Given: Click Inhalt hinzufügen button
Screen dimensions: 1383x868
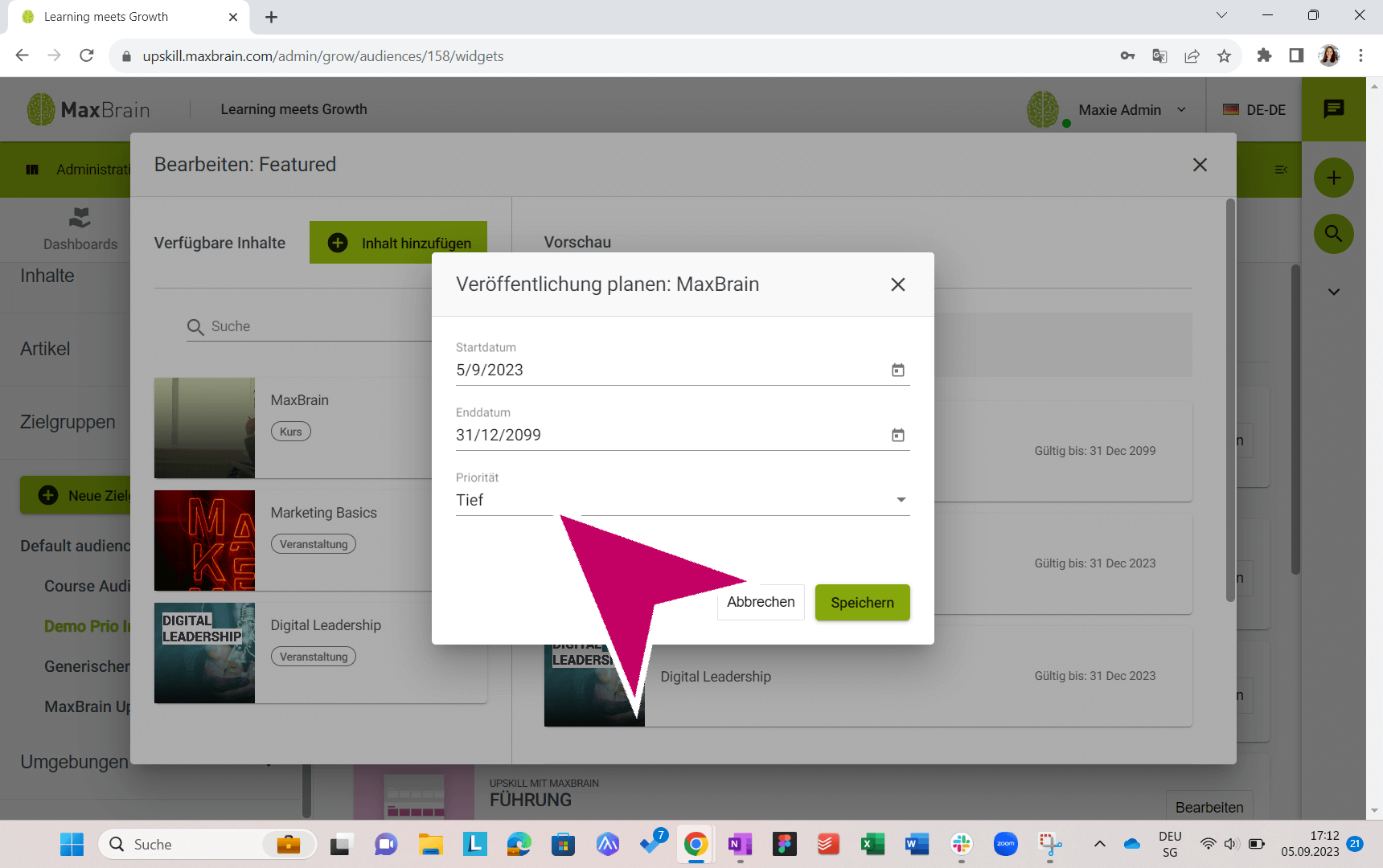Looking at the screenshot, I should click(398, 243).
